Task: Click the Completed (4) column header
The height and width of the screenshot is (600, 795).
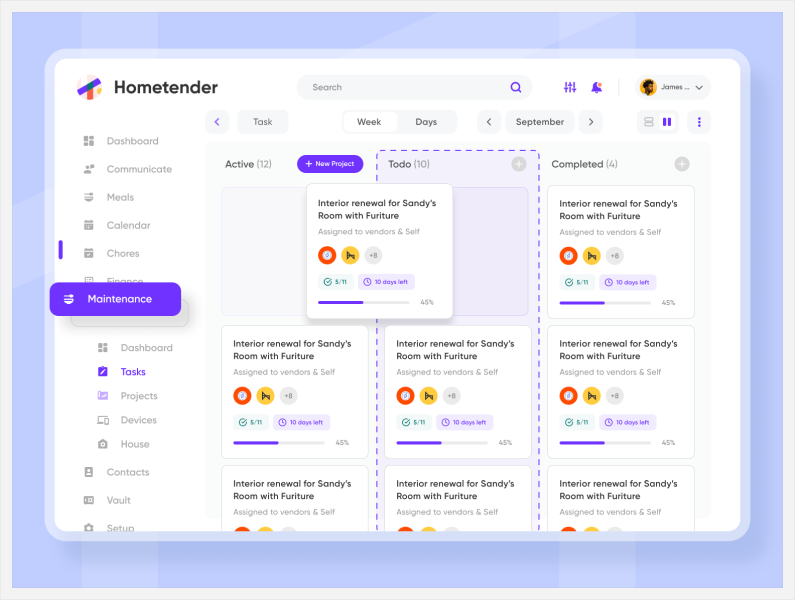Action: point(585,164)
